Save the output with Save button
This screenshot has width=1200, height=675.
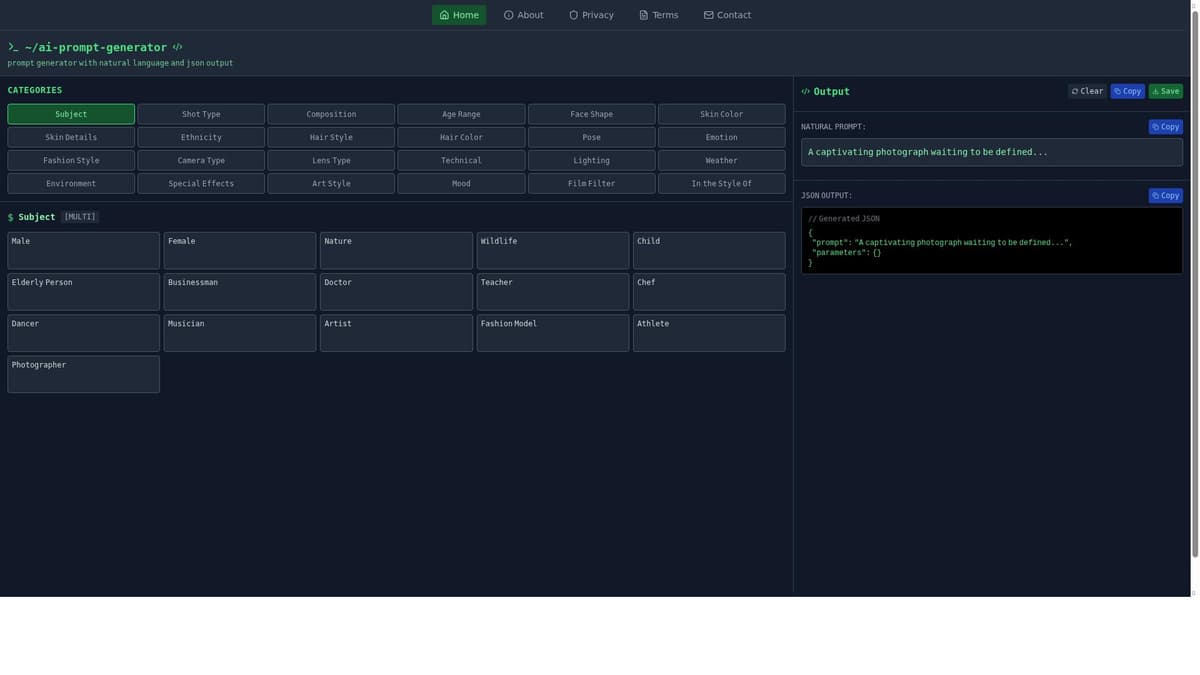1165,91
